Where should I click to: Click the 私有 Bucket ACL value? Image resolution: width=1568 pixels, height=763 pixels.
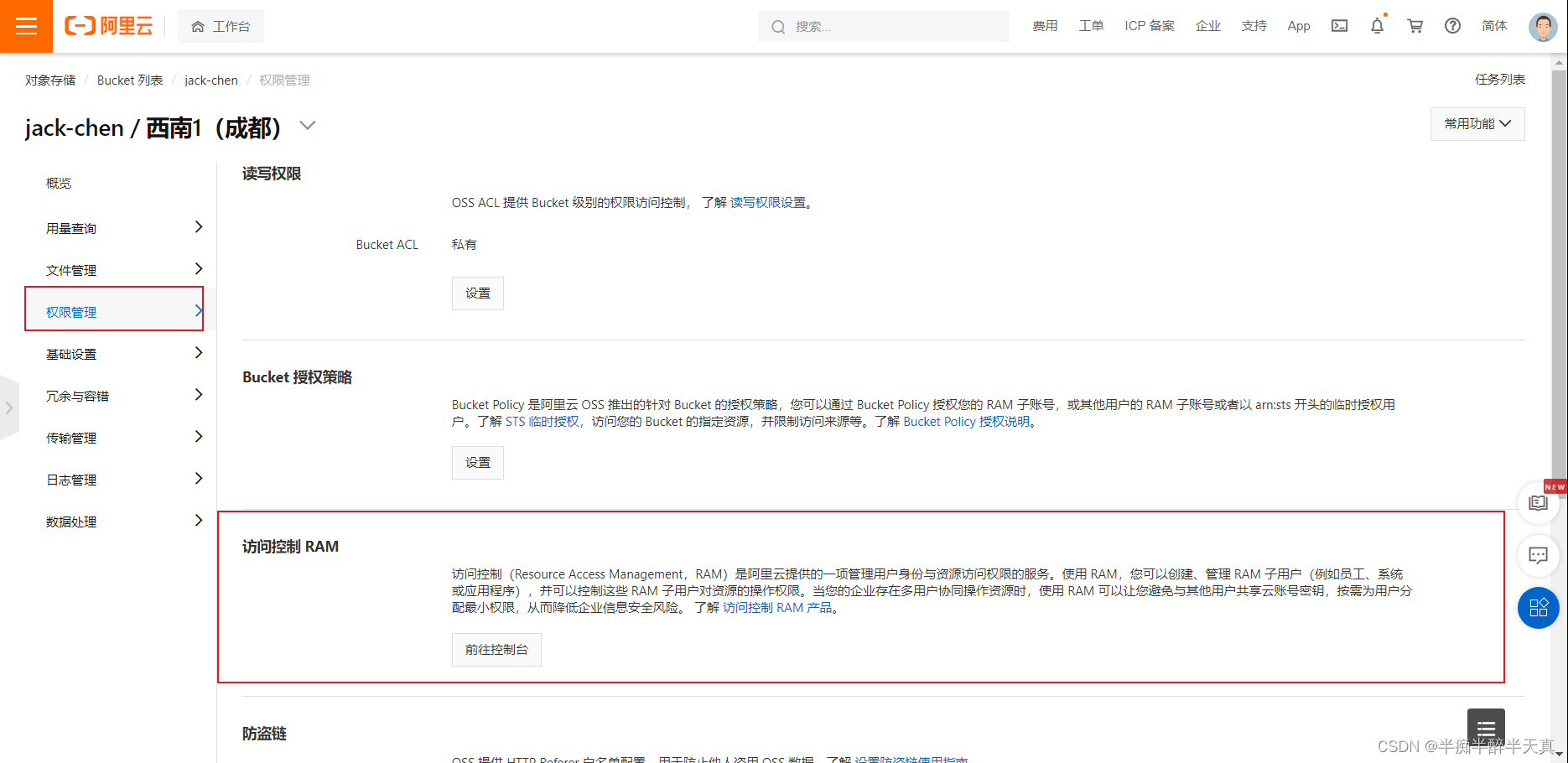[464, 244]
